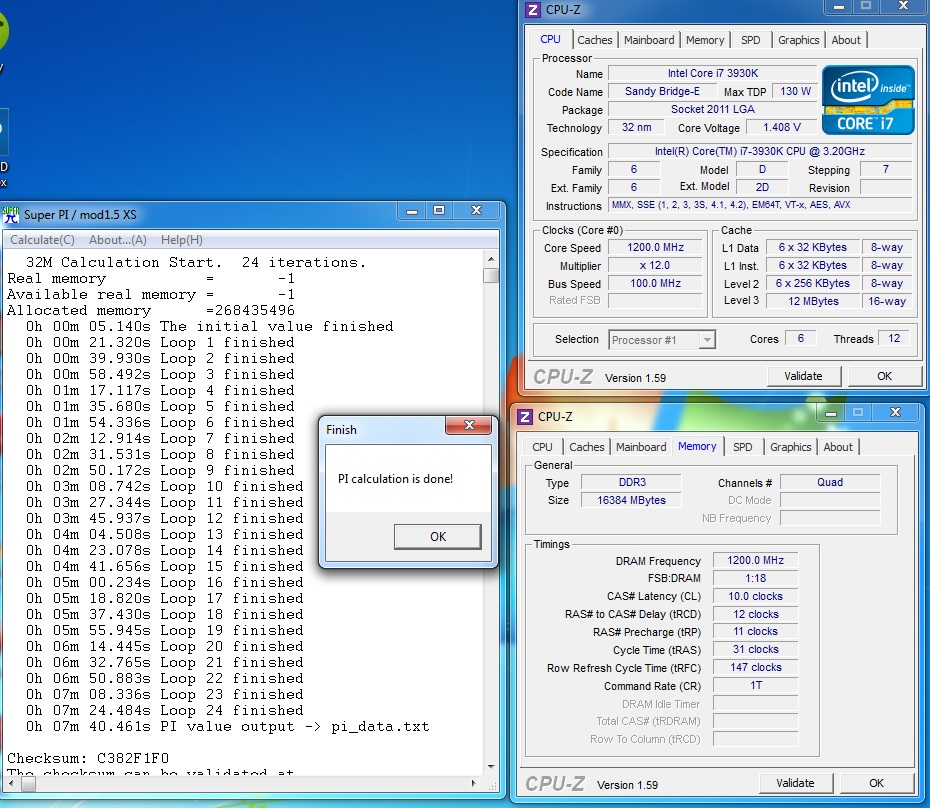Close the Finish dialog with its X button

coord(469,425)
